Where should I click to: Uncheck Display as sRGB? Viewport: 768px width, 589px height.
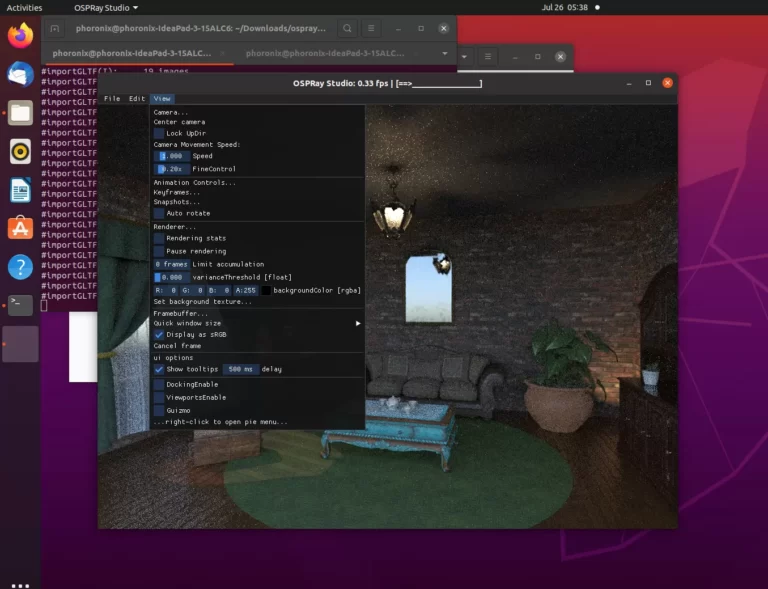pyautogui.click(x=159, y=334)
